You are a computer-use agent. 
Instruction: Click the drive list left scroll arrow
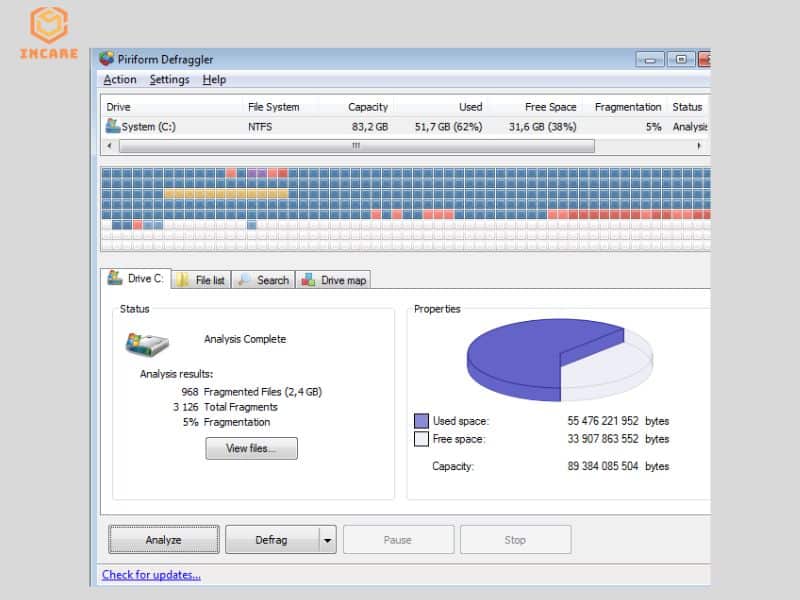(109, 146)
